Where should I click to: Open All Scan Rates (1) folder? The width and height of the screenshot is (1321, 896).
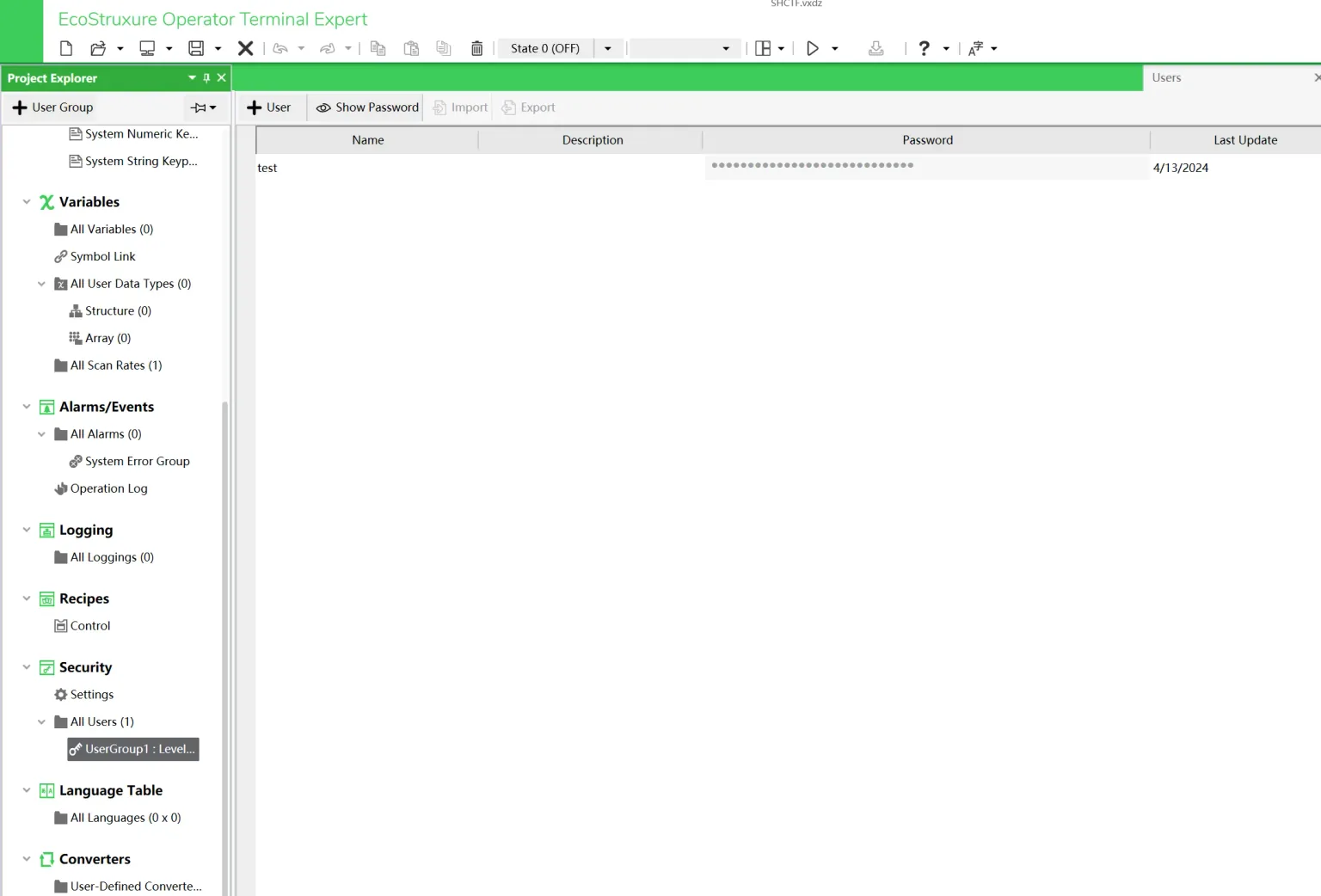[108, 365]
